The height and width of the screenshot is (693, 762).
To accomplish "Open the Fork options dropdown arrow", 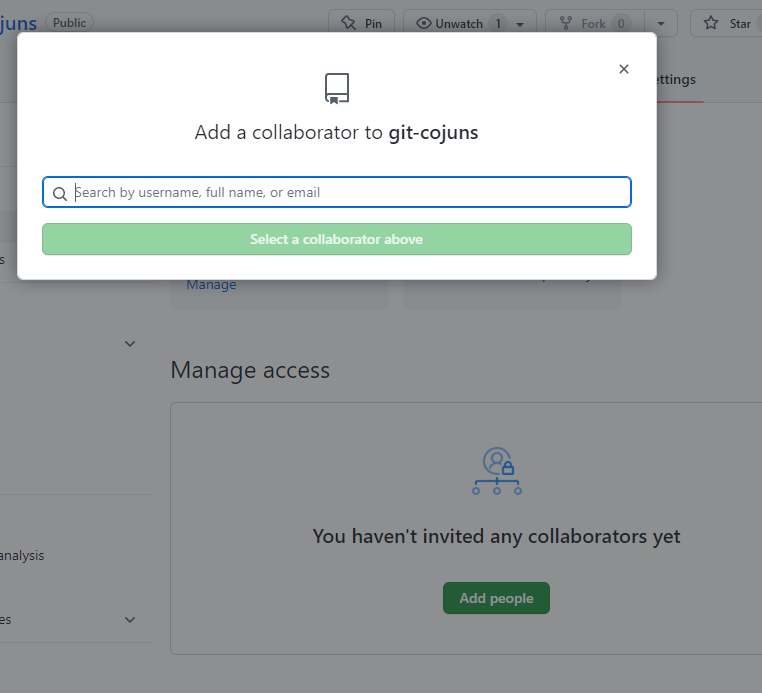I will (x=661, y=23).
